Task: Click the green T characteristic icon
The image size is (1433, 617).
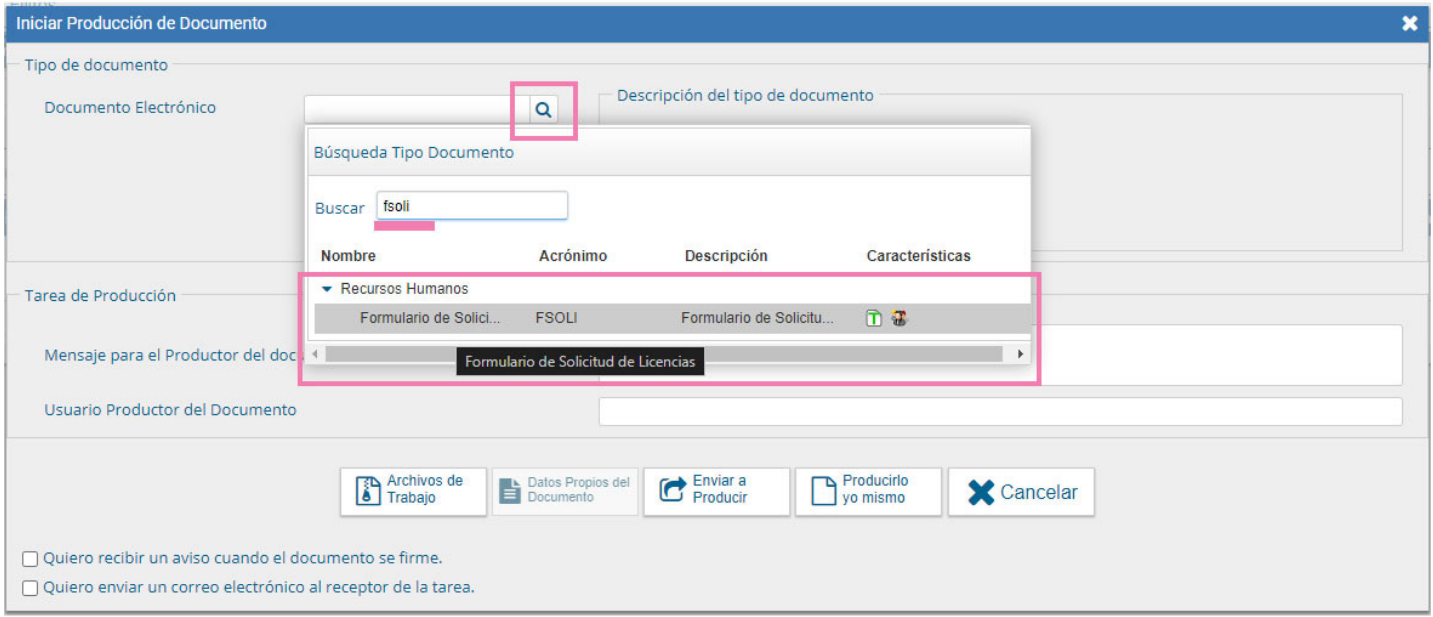Action: (874, 319)
